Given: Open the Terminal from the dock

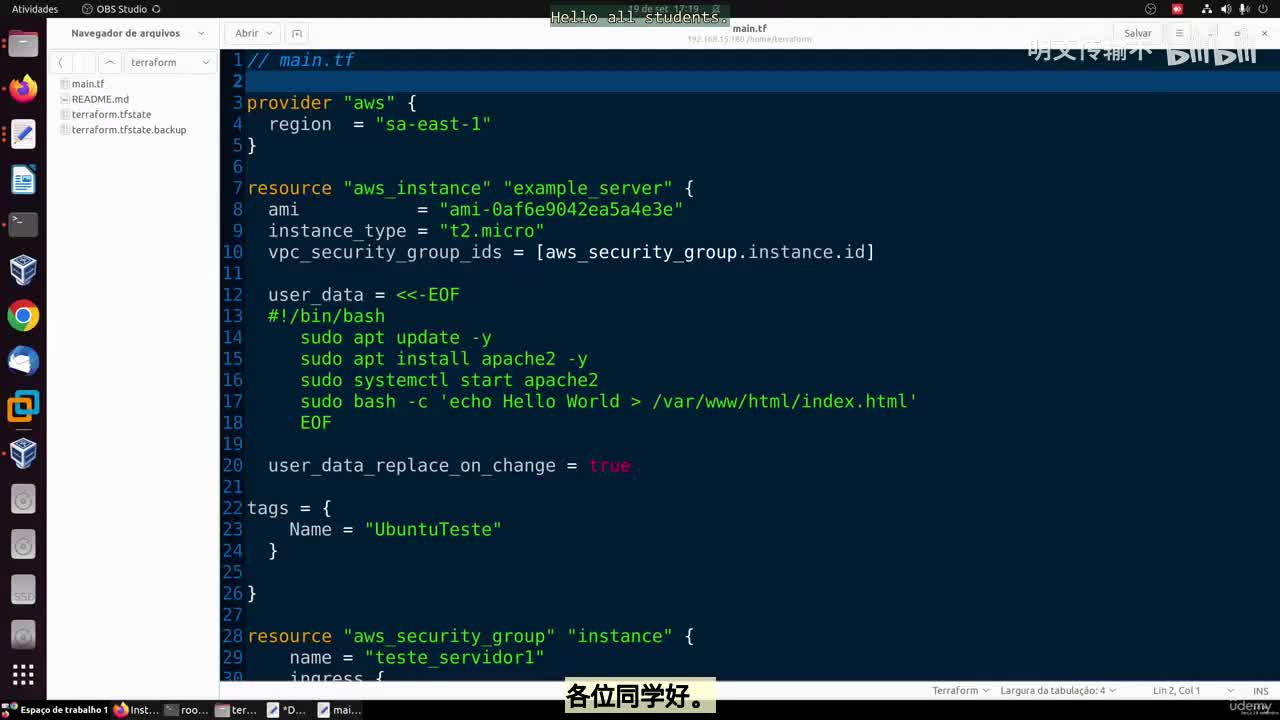Looking at the screenshot, I should pos(23,224).
